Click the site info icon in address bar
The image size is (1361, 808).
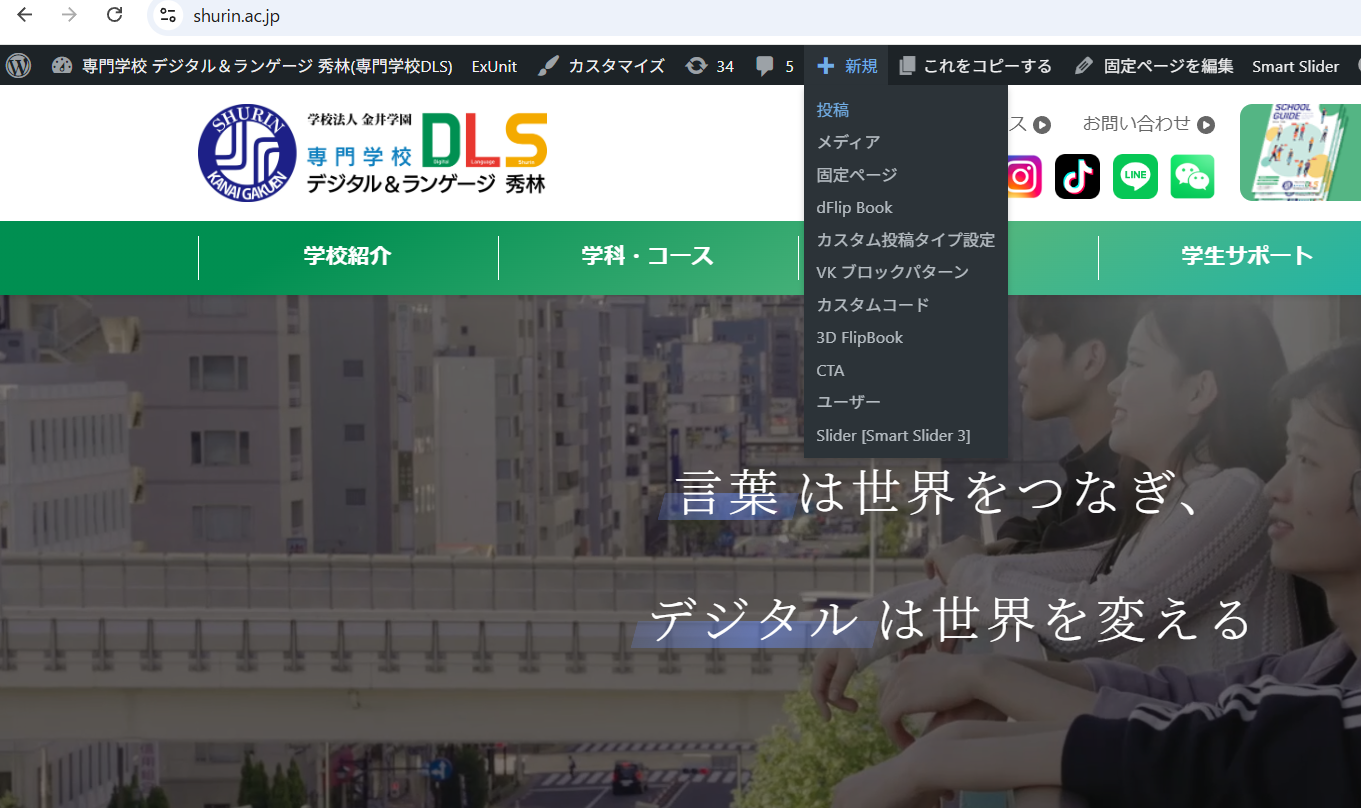click(x=168, y=15)
